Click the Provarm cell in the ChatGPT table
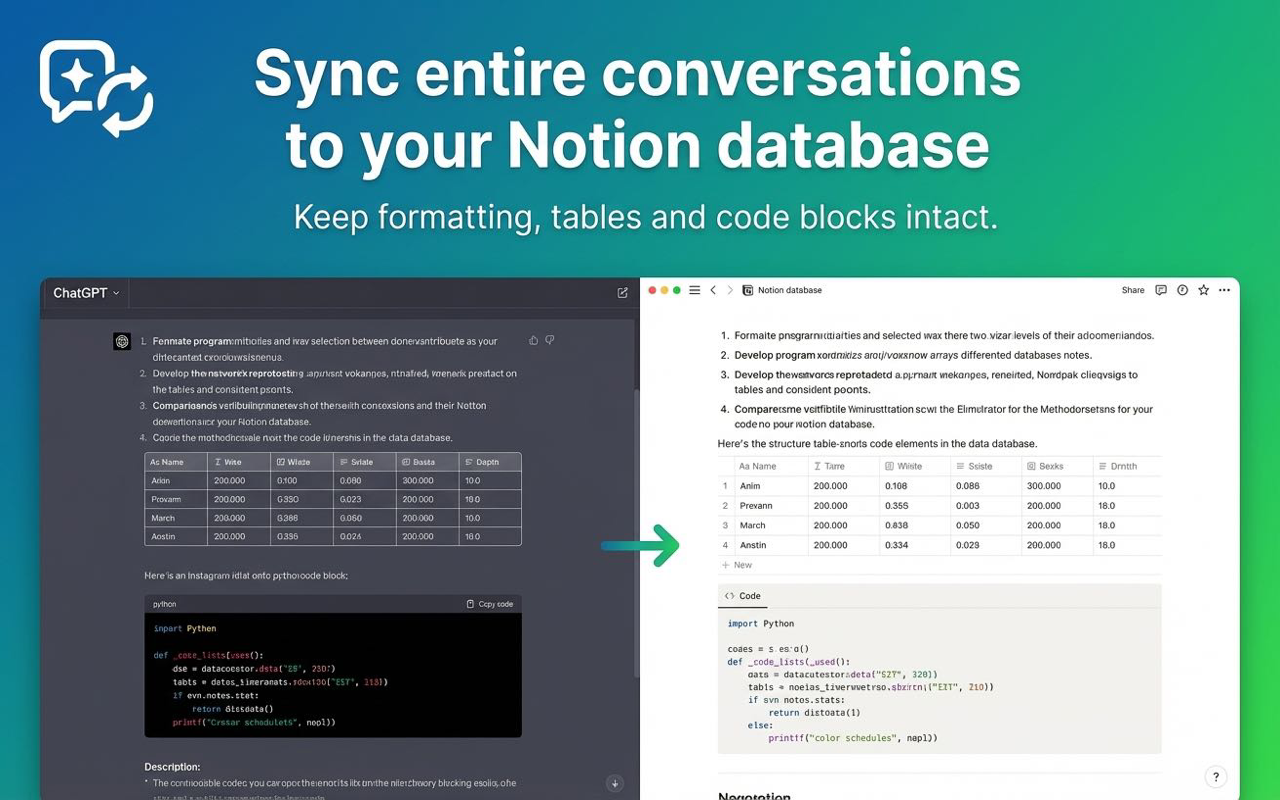 click(x=176, y=499)
